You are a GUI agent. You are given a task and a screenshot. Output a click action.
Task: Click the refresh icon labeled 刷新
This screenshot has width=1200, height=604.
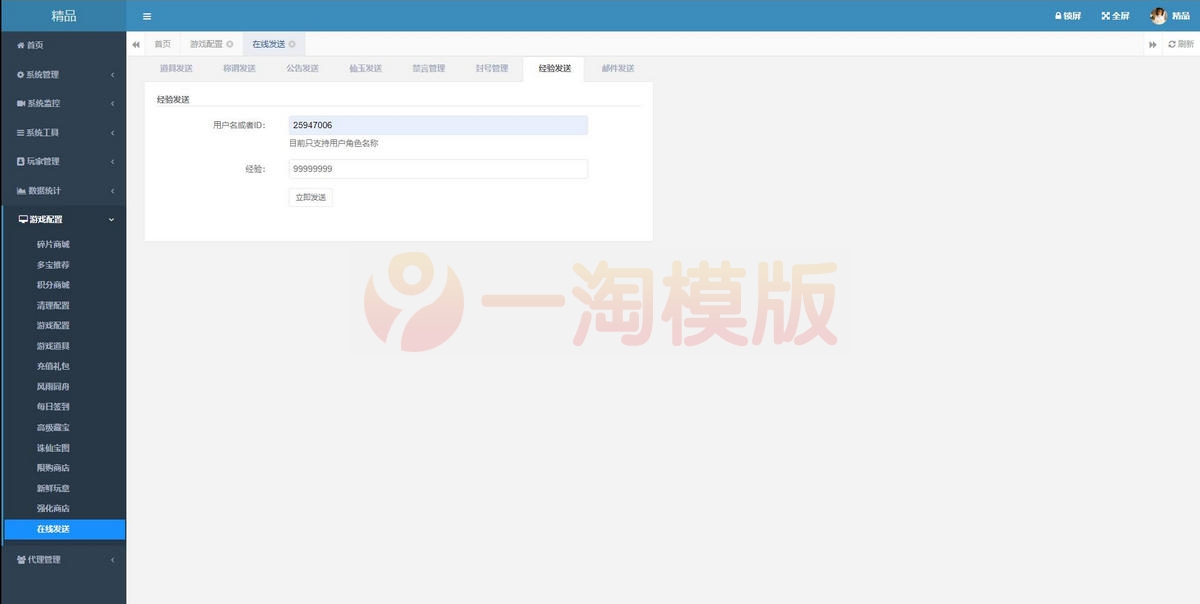coord(1172,44)
